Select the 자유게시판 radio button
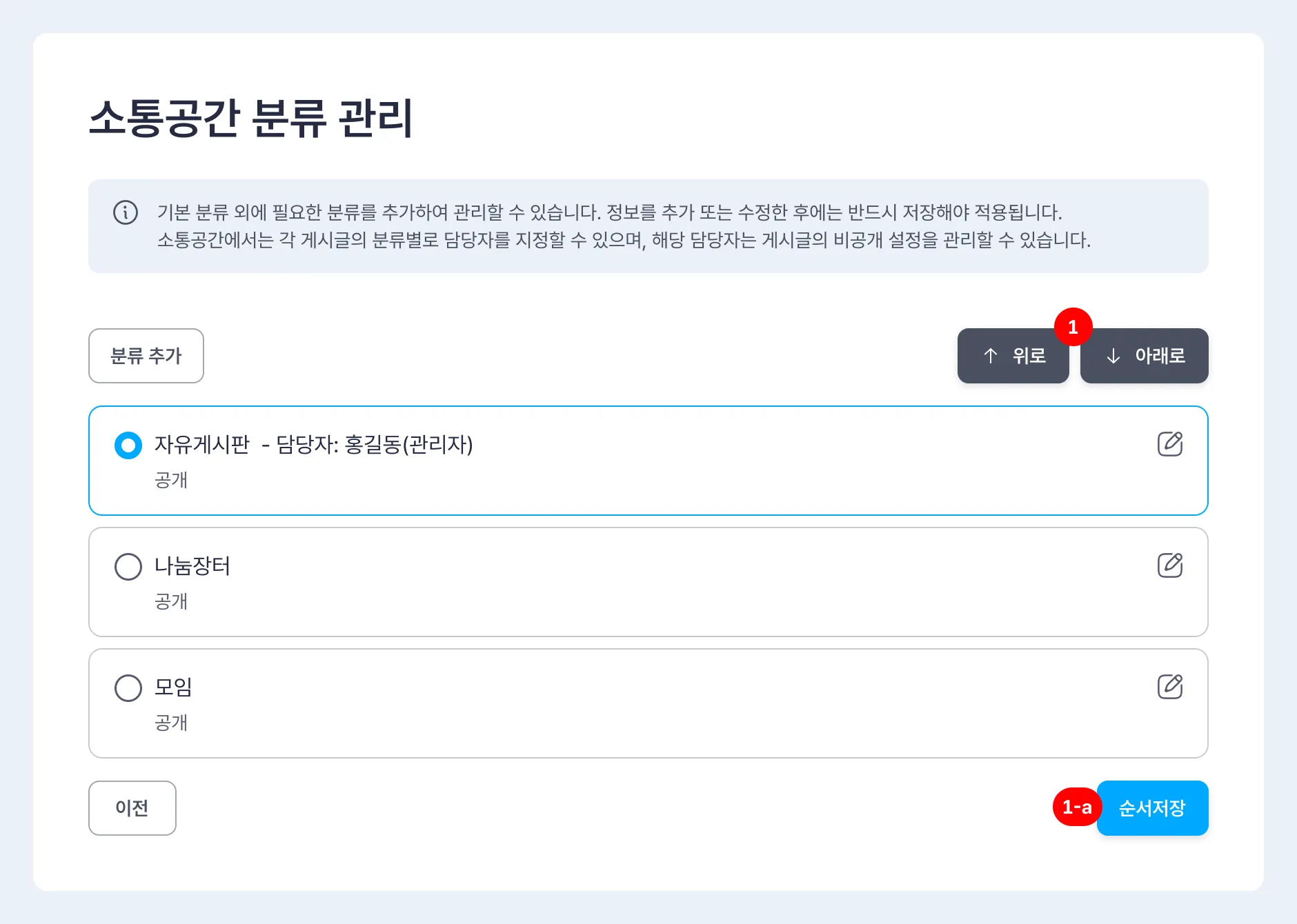1297x924 pixels. 128,445
